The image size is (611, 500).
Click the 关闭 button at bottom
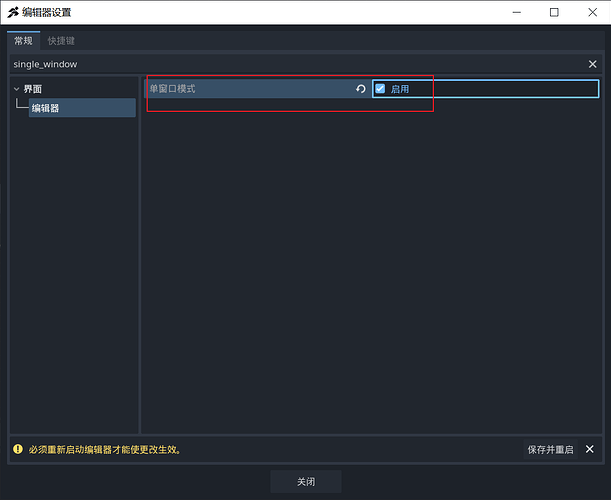pos(306,482)
